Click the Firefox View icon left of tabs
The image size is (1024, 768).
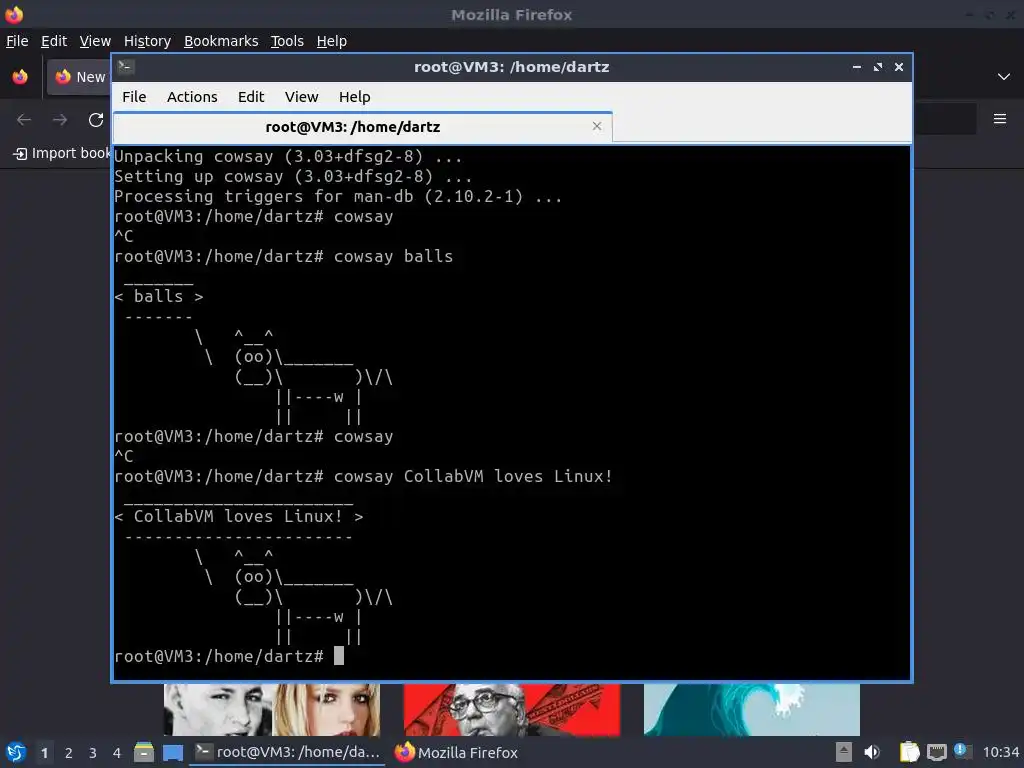pos(20,77)
